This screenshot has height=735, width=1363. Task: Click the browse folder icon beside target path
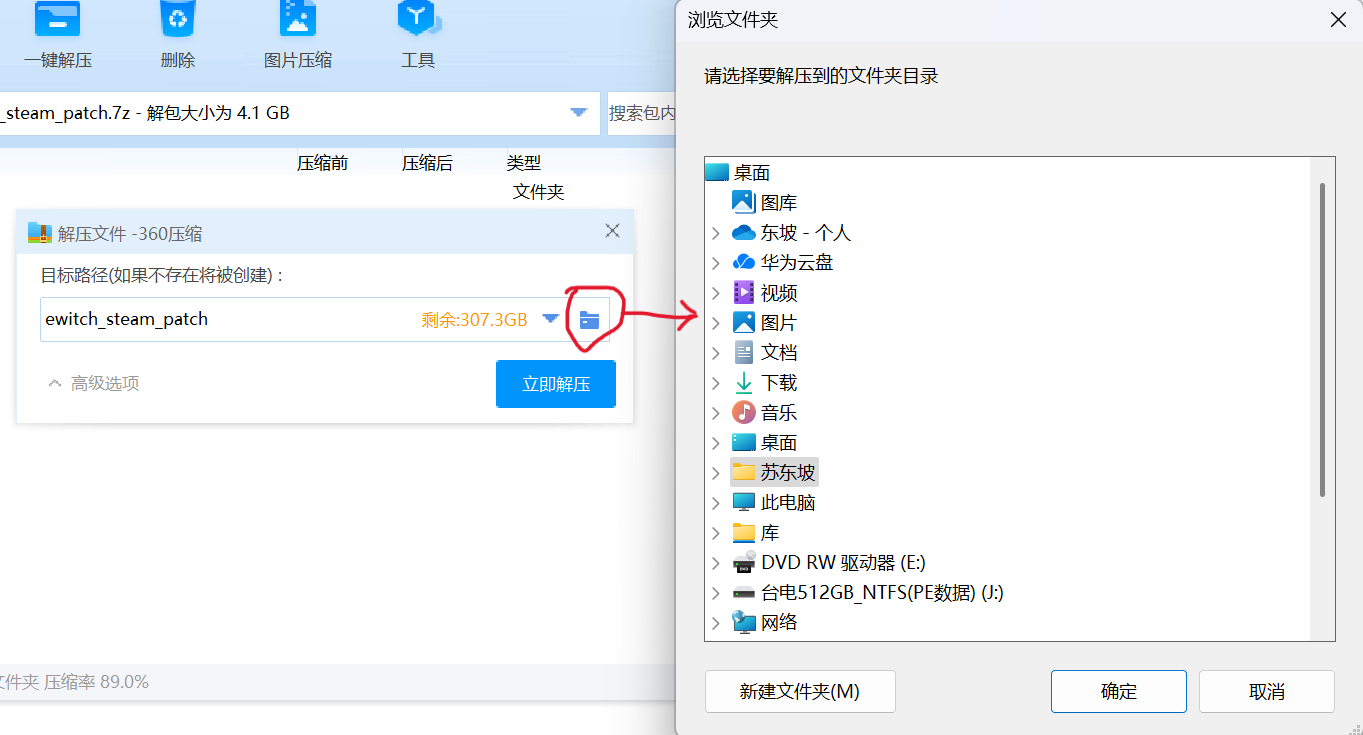pos(590,320)
